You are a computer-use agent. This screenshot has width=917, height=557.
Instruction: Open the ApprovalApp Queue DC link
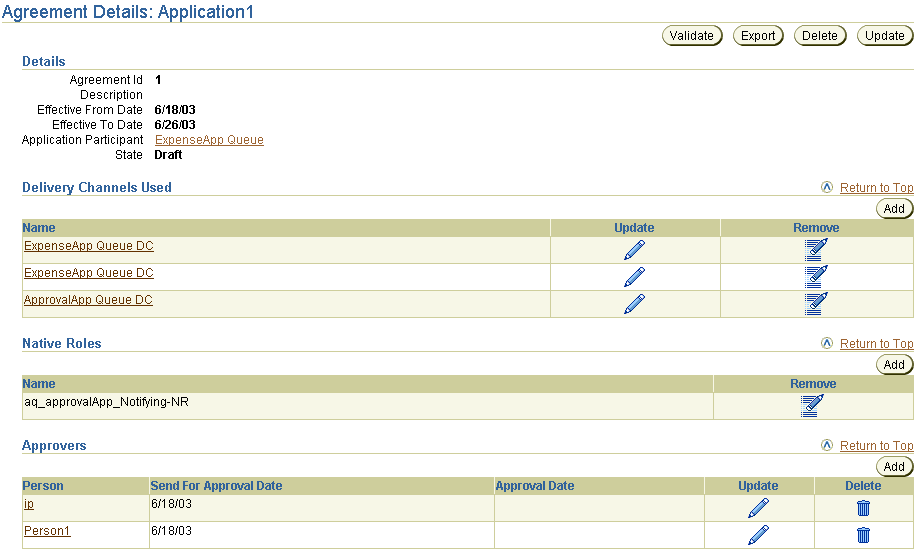coord(88,300)
